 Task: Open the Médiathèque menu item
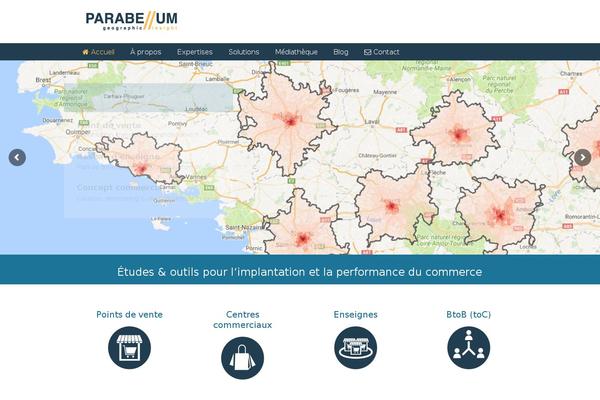pyautogui.click(x=296, y=52)
